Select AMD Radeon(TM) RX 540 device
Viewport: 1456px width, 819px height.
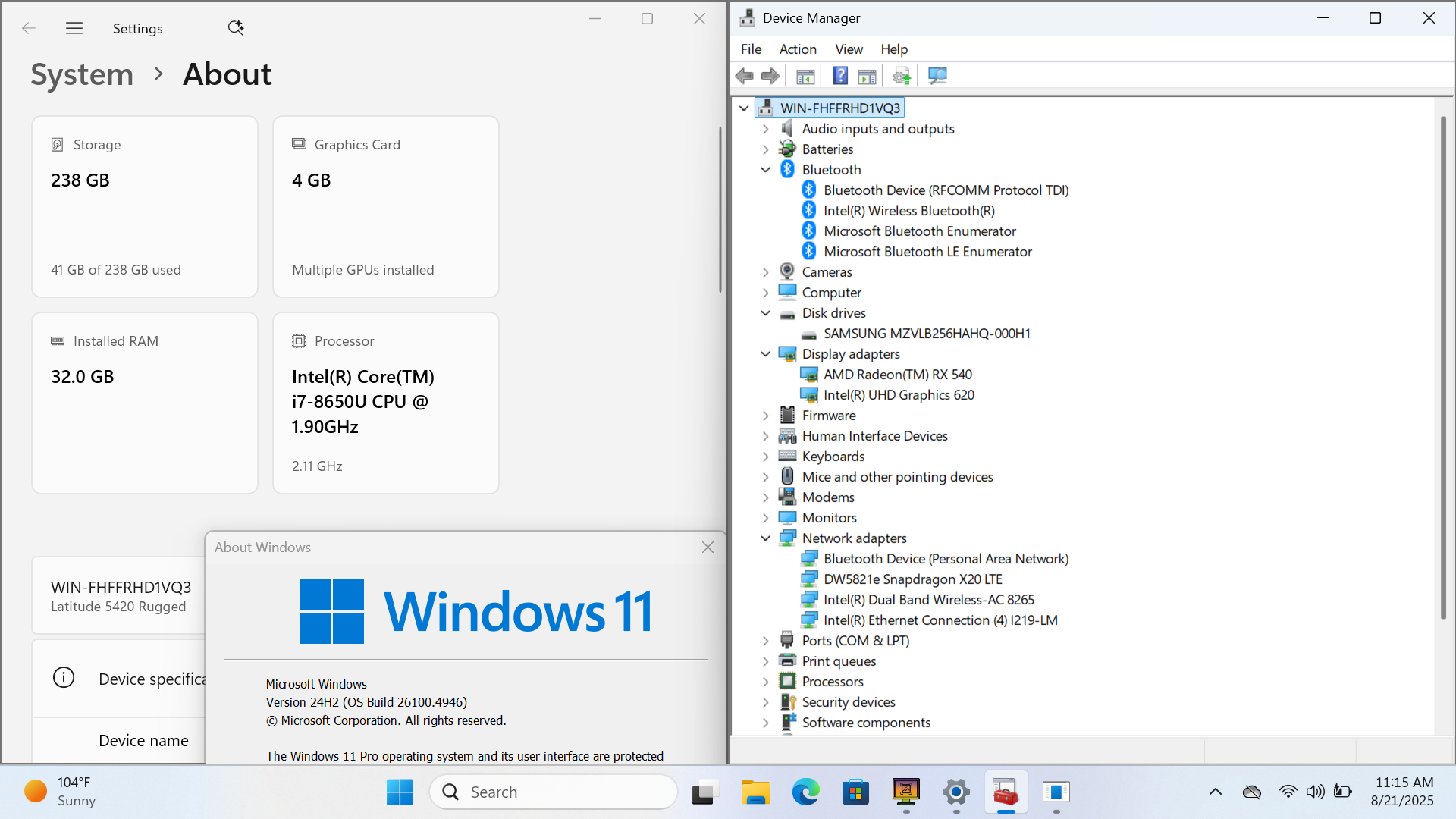point(897,375)
